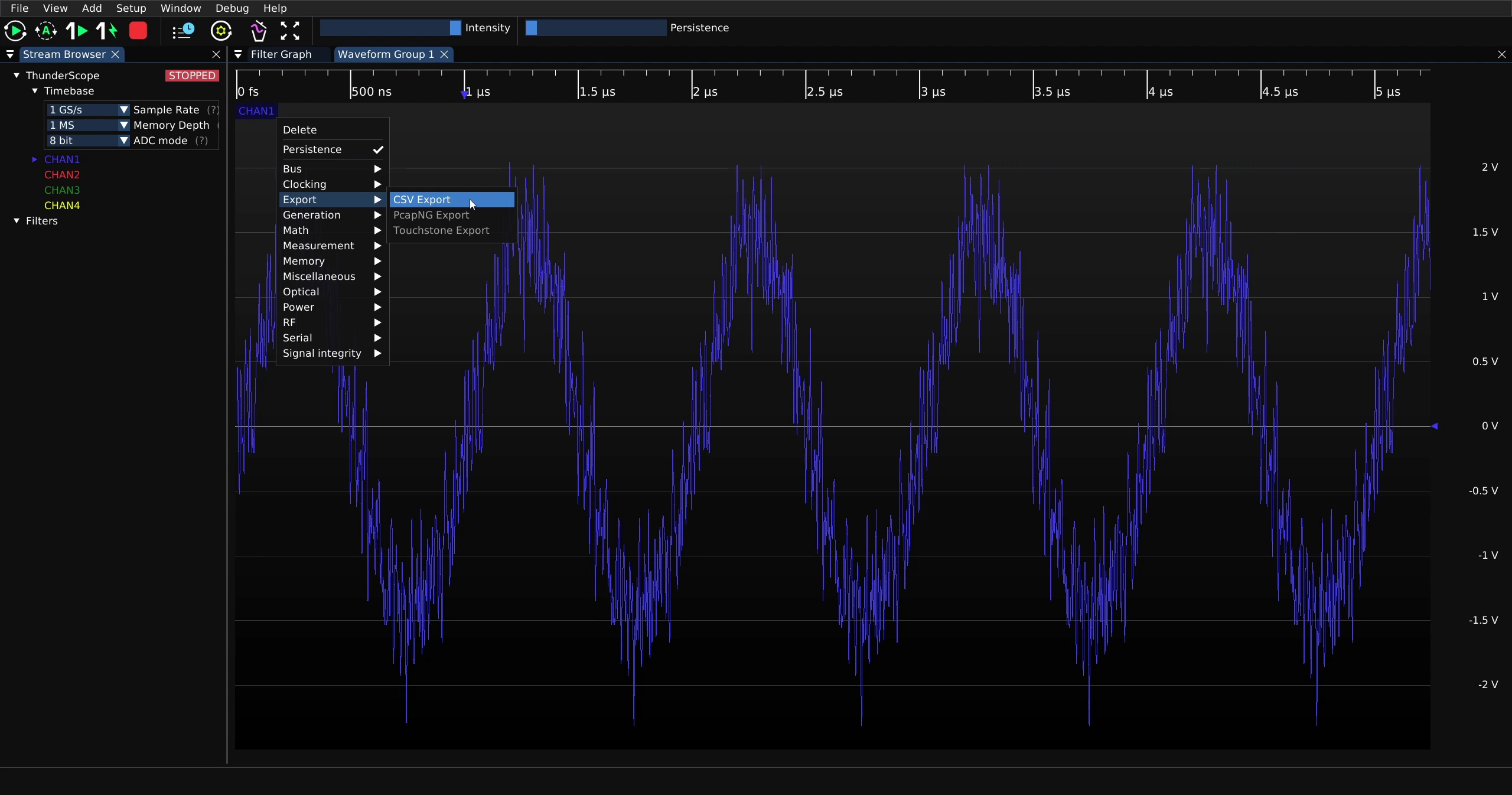This screenshot has height=795, width=1512.
Task: Close the Waveform Group 1 tab
Action: [445, 54]
